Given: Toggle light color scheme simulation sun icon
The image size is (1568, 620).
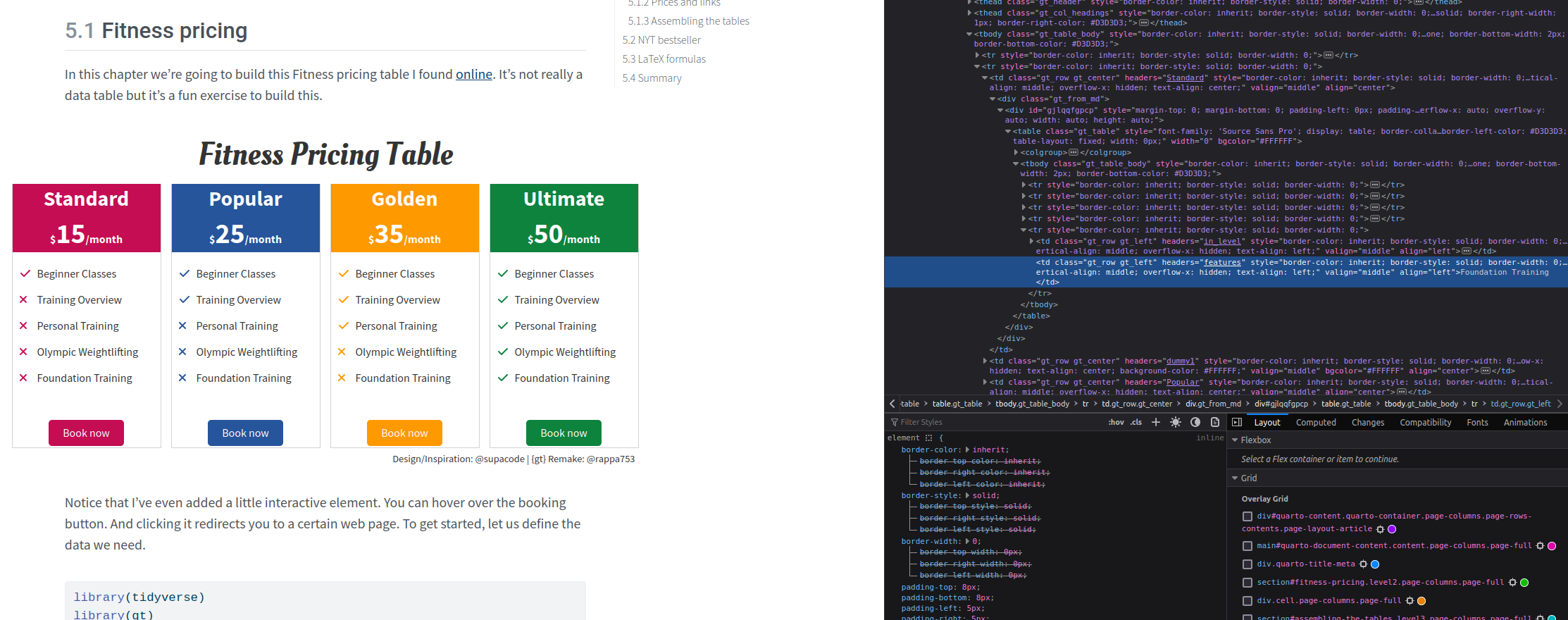Looking at the screenshot, I should click(1176, 422).
